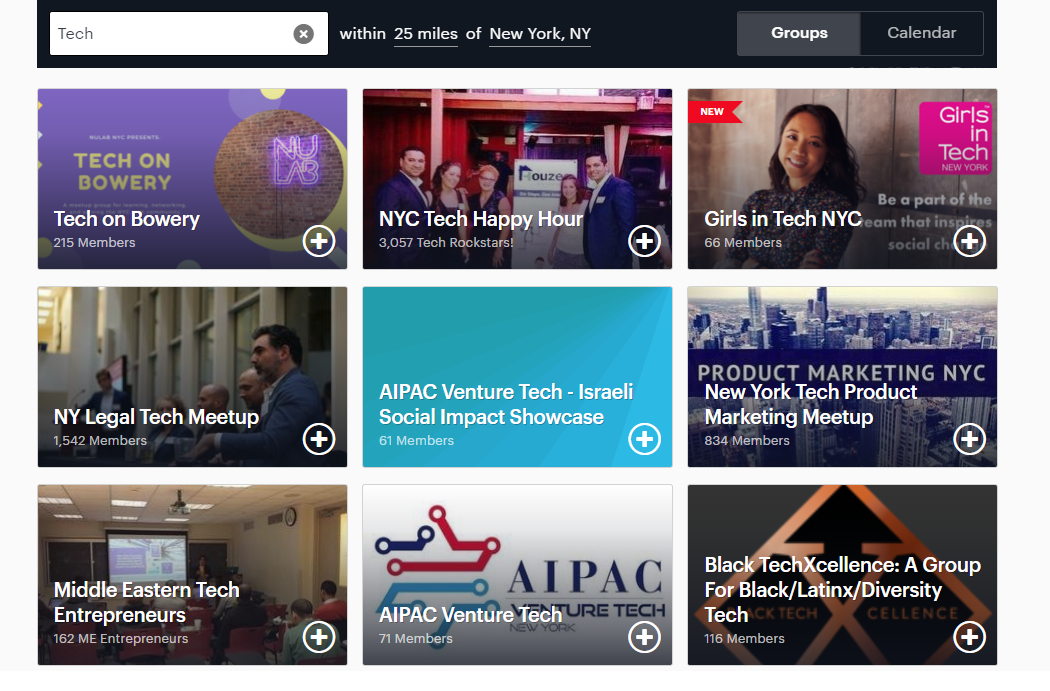
Task: Click plus on AIPAC Venture Tech 71 Members
Action: (644, 637)
